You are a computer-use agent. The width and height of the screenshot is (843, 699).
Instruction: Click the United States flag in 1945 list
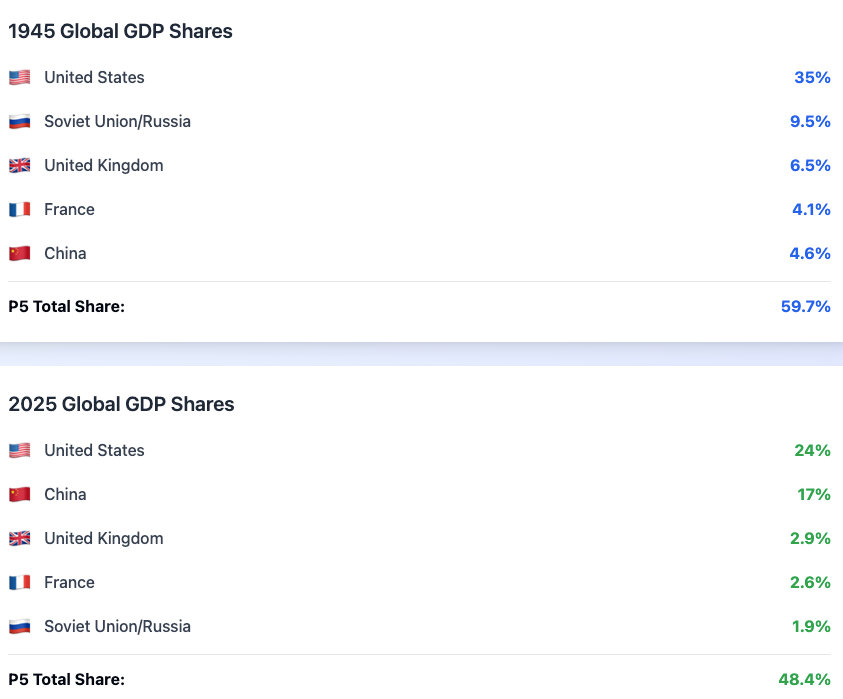pyautogui.click(x=19, y=78)
